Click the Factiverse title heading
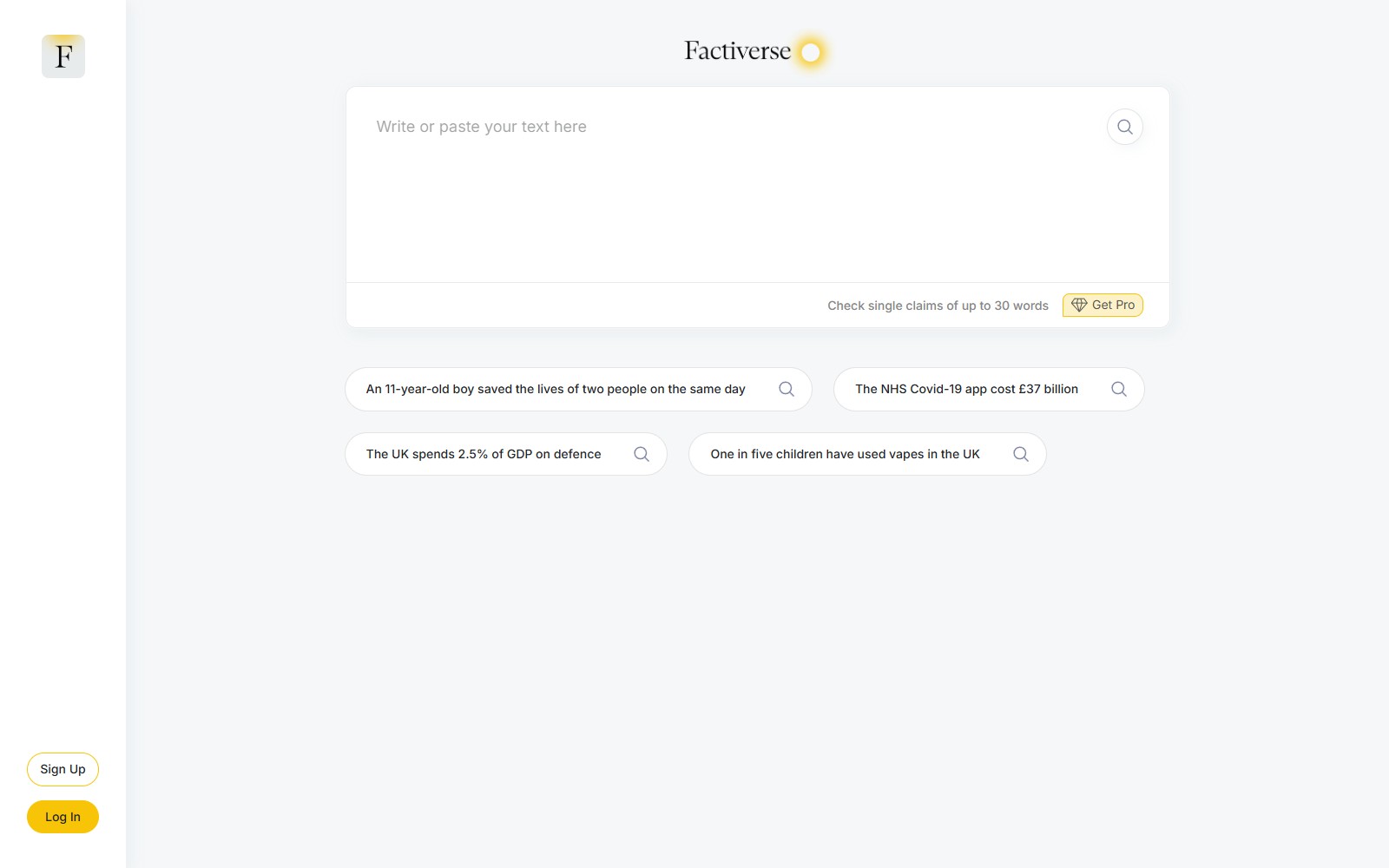 tap(737, 51)
